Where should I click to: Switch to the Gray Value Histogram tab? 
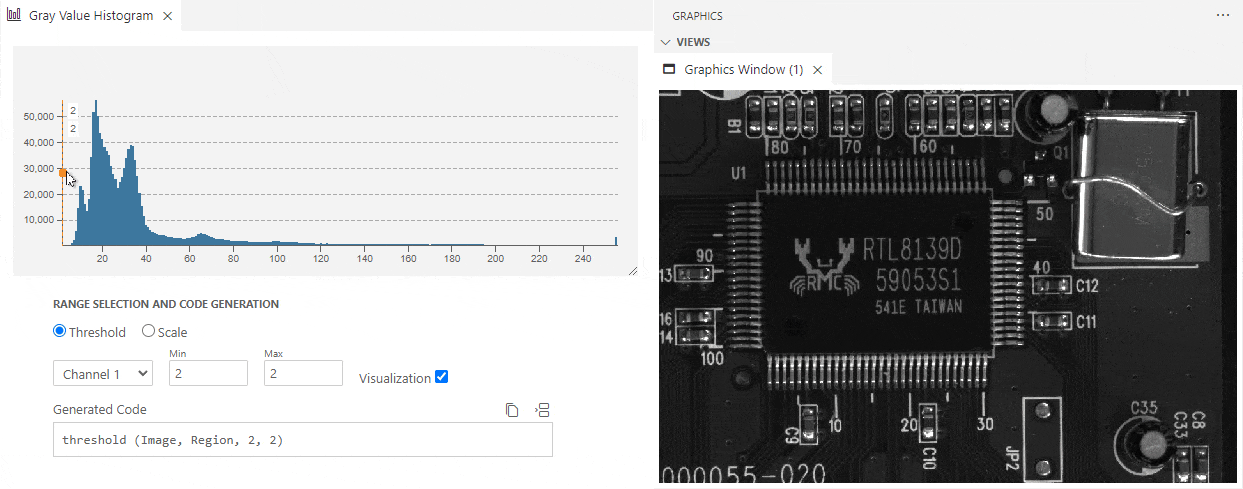click(90, 16)
